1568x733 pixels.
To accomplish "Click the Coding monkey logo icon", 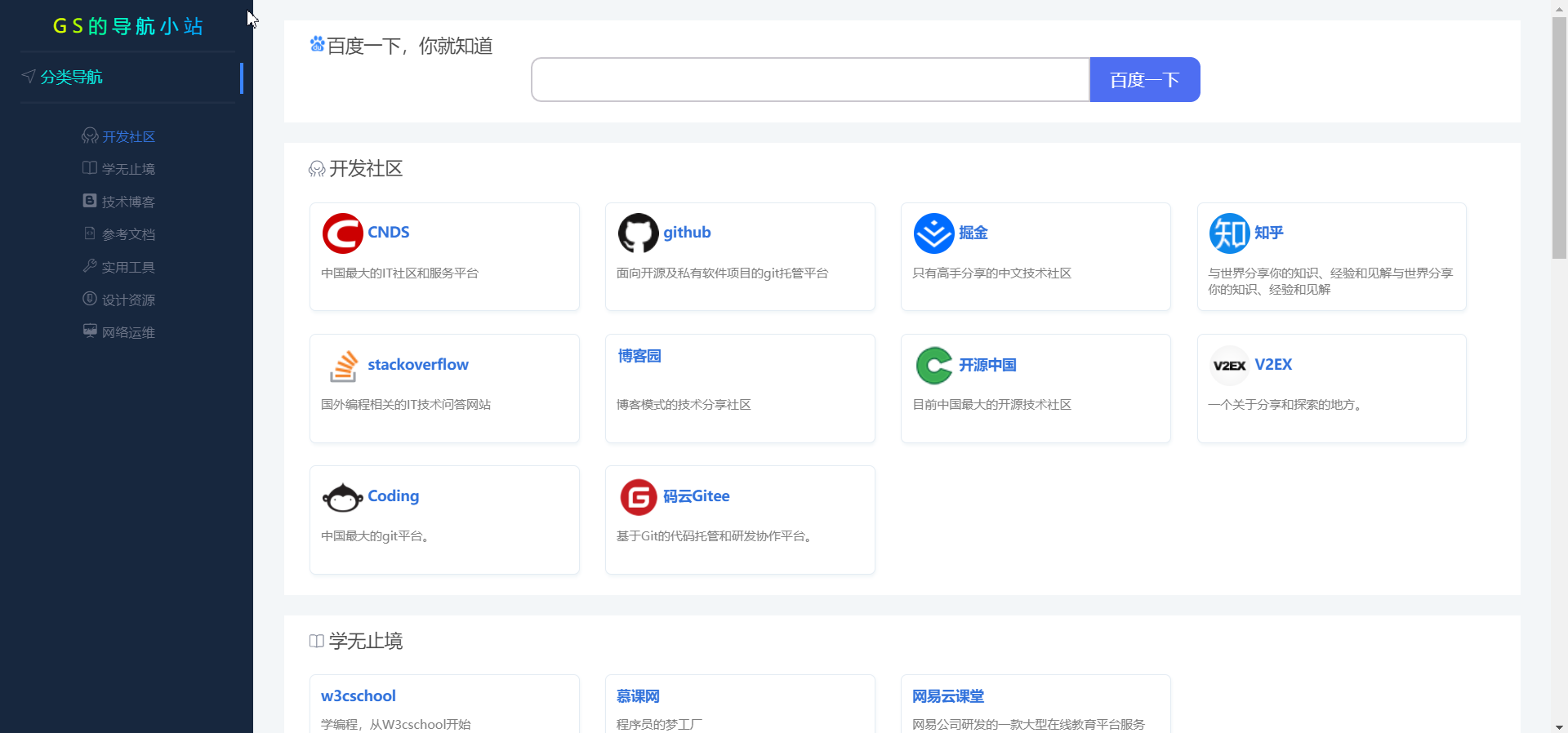I will pos(343,497).
